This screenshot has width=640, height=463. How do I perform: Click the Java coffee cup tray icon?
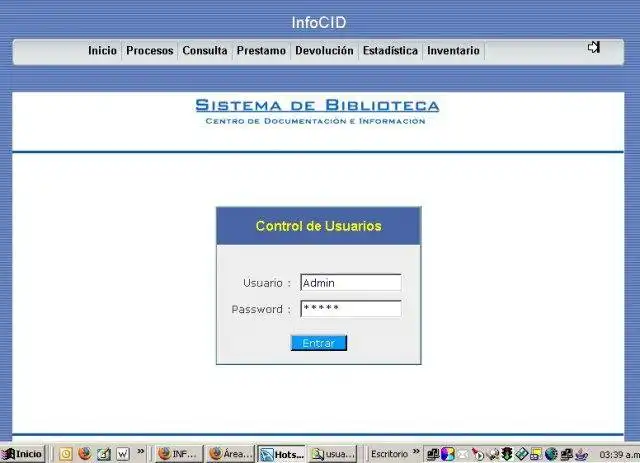coord(581,454)
